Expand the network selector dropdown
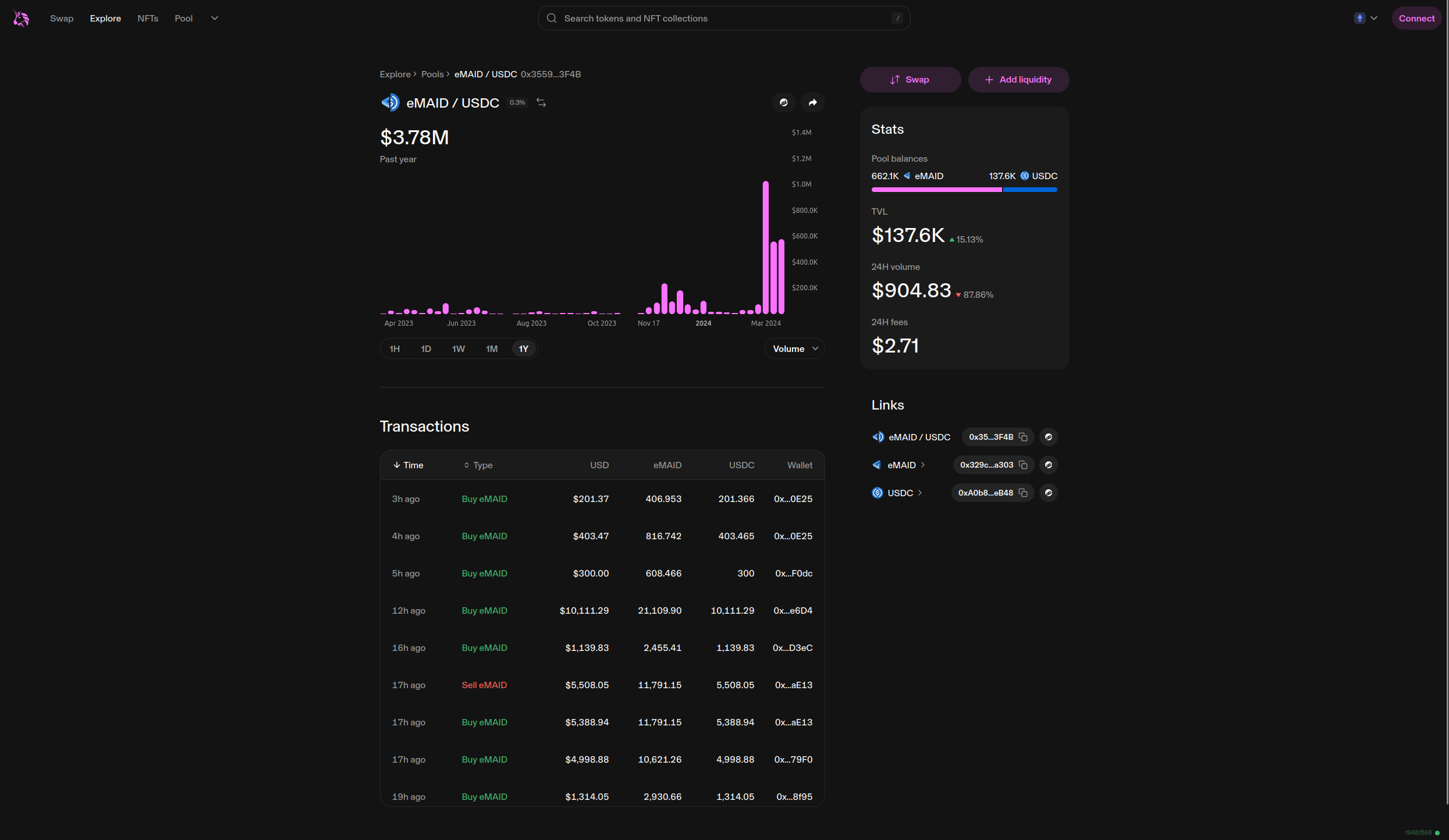This screenshot has width=1449, height=840. 1366,18
